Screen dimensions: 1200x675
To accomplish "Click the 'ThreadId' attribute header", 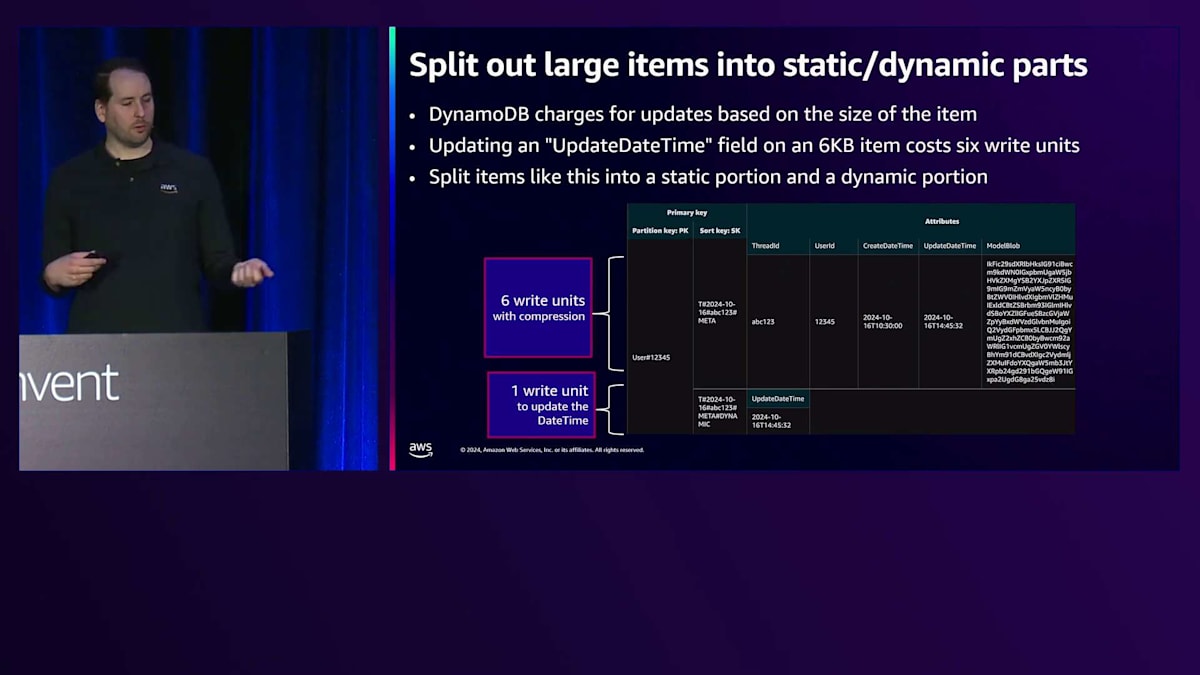I will (x=765, y=246).
